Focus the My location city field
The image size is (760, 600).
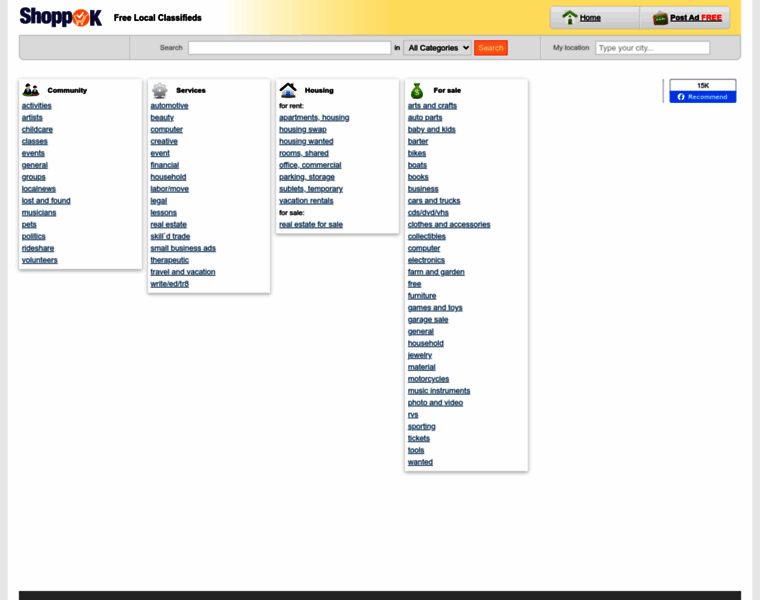[x=652, y=47]
